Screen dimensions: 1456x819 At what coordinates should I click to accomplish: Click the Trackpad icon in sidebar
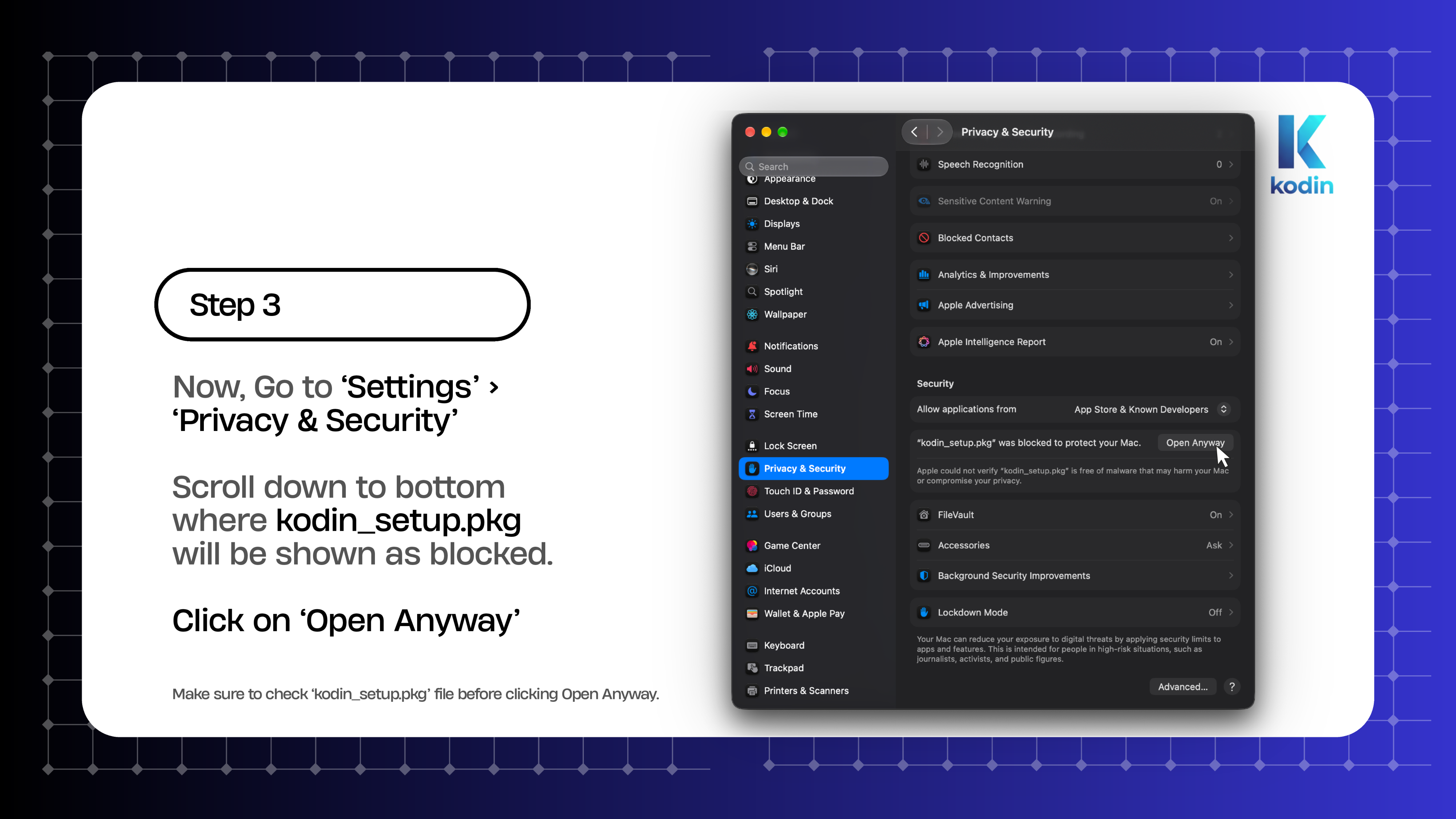[x=752, y=668]
